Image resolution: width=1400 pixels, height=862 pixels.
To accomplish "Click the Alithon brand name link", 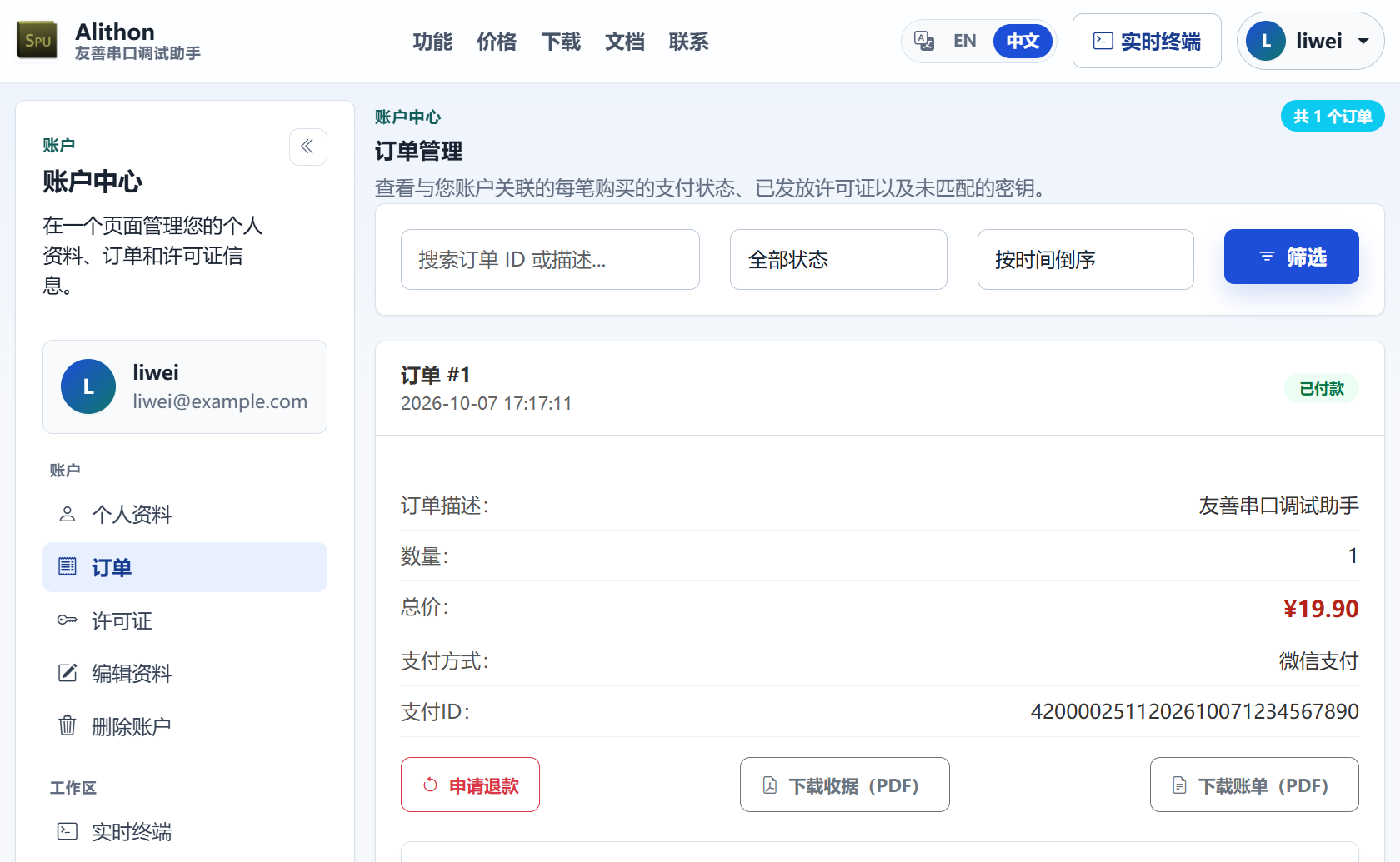I will (115, 32).
